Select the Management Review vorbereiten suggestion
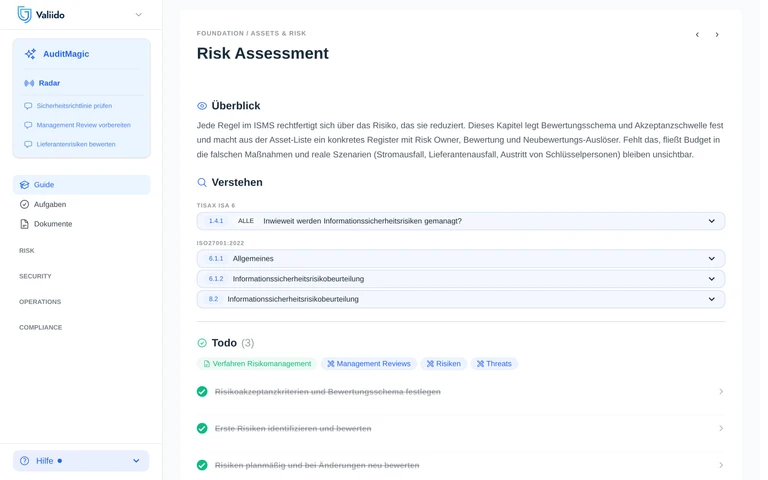The height and width of the screenshot is (480, 768). pyautogui.click(x=83, y=125)
